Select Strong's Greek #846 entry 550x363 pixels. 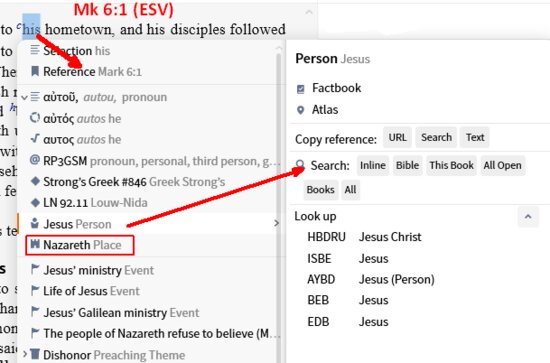(148, 182)
